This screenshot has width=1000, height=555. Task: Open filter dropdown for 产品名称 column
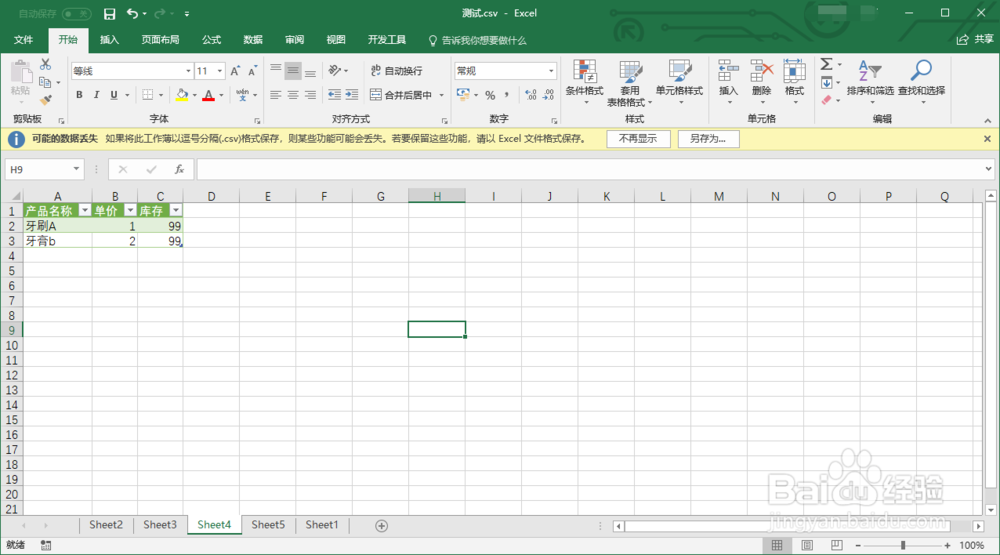(84, 211)
